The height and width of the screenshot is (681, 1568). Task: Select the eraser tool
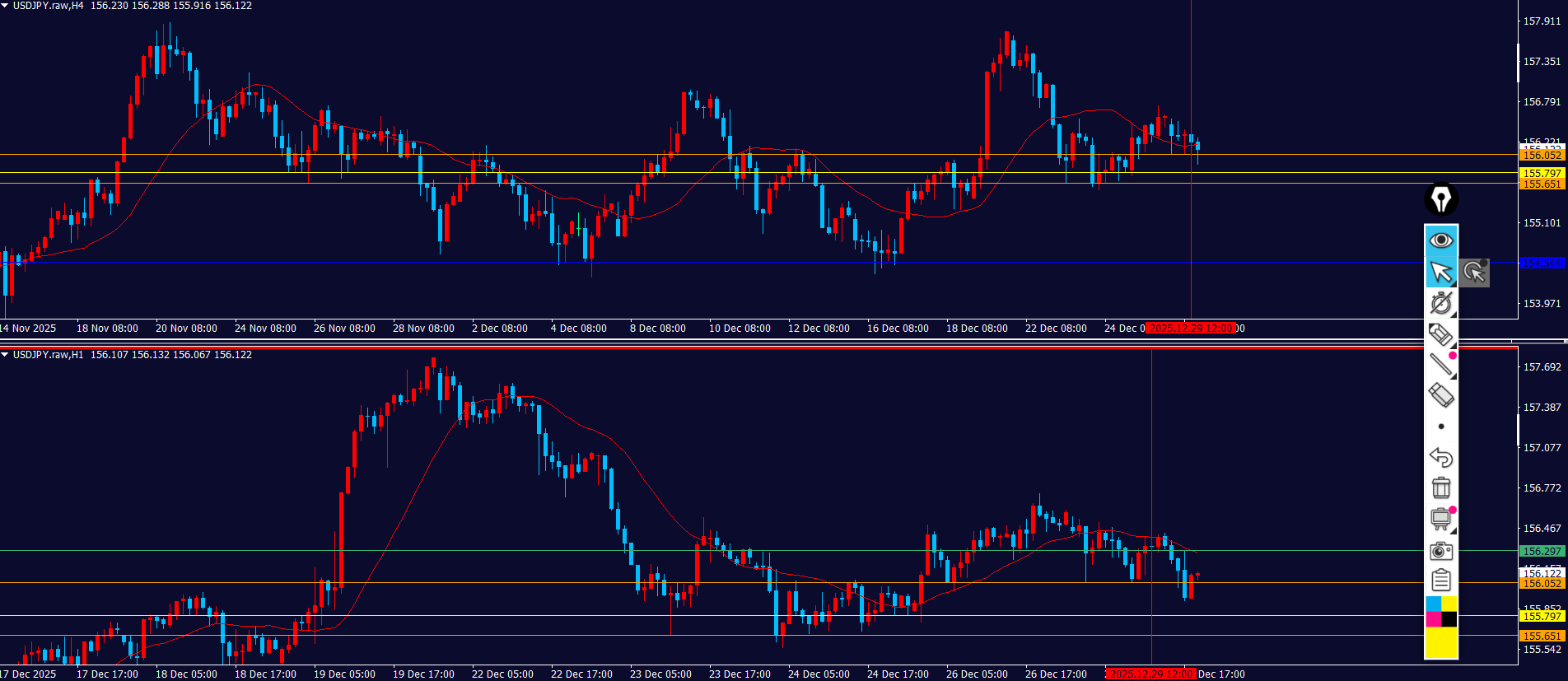[1440, 395]
